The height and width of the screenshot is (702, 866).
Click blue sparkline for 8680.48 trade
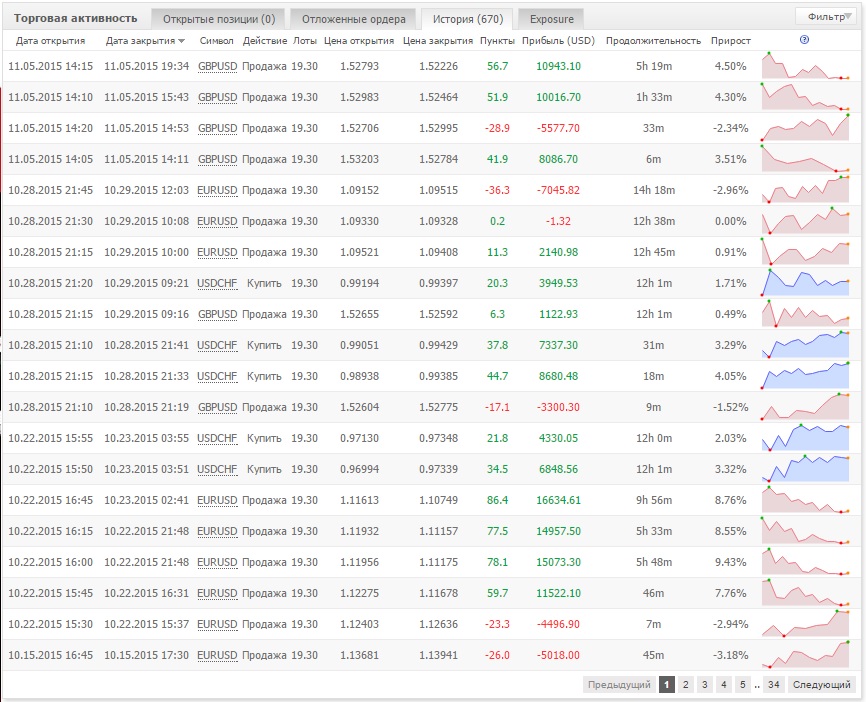(x=805, y=376)
